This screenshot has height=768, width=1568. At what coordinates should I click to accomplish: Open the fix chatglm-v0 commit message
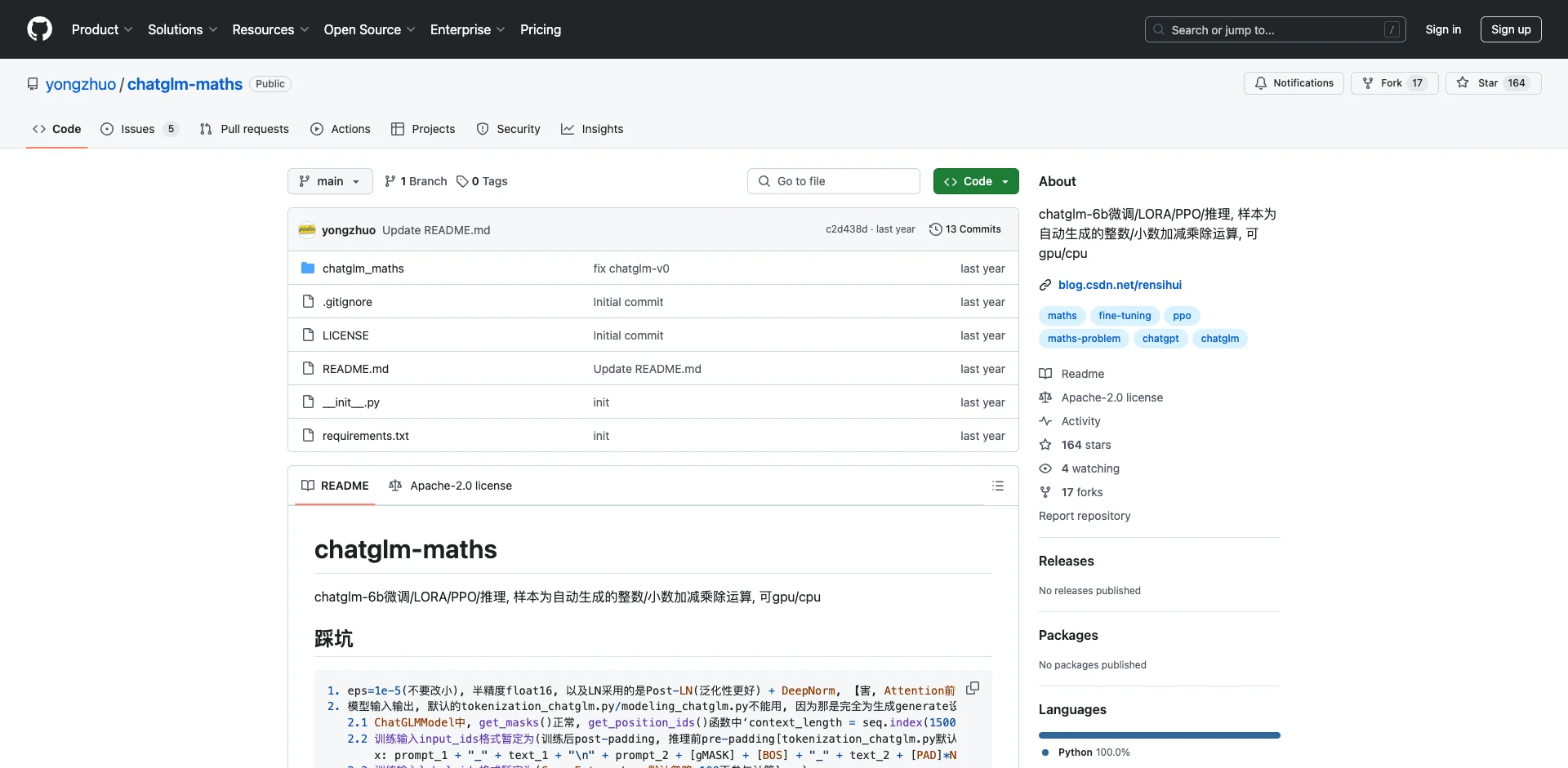click(x=631, y=269)
